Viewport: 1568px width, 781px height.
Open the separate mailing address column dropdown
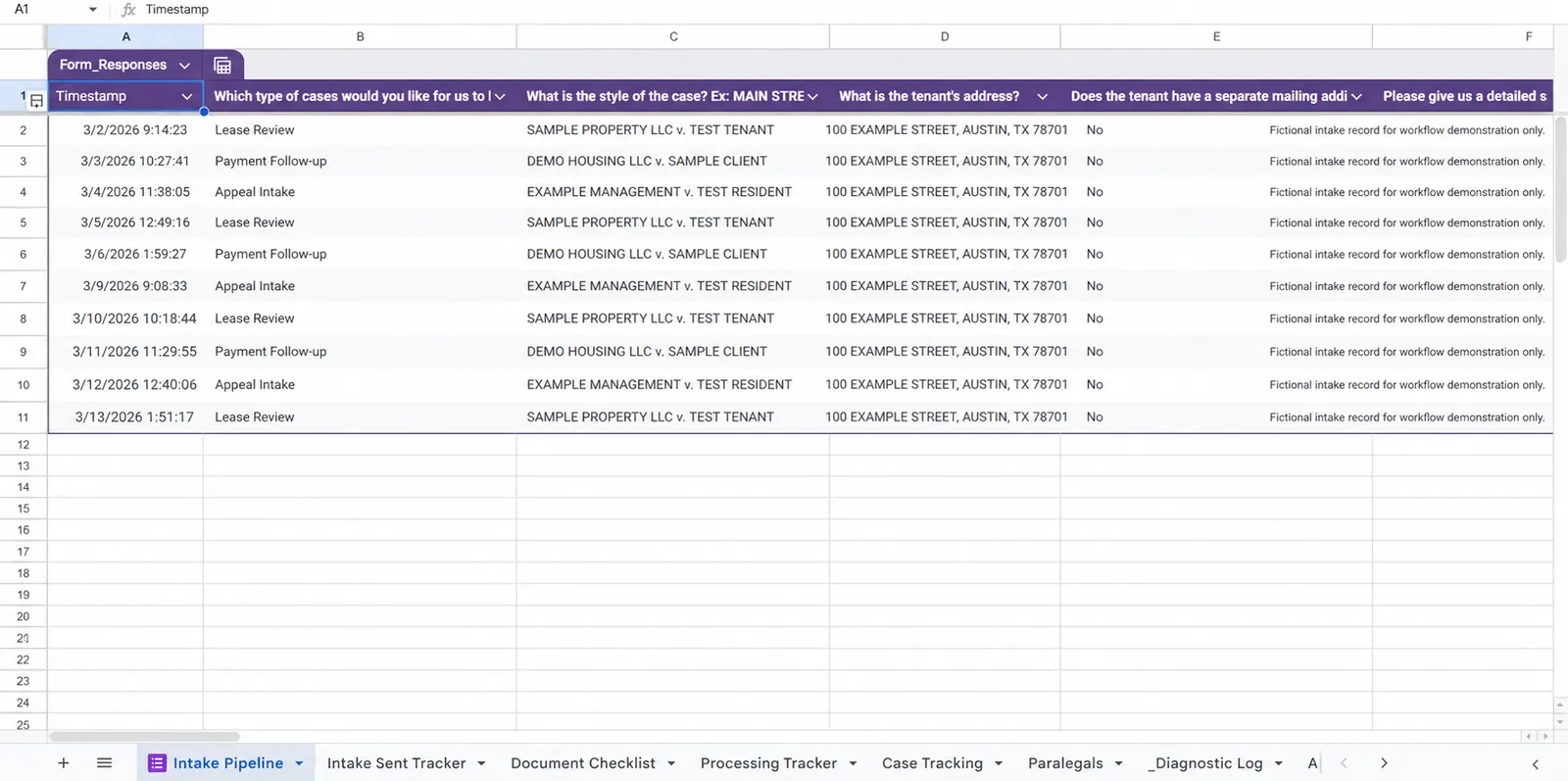coord(1356,97)
